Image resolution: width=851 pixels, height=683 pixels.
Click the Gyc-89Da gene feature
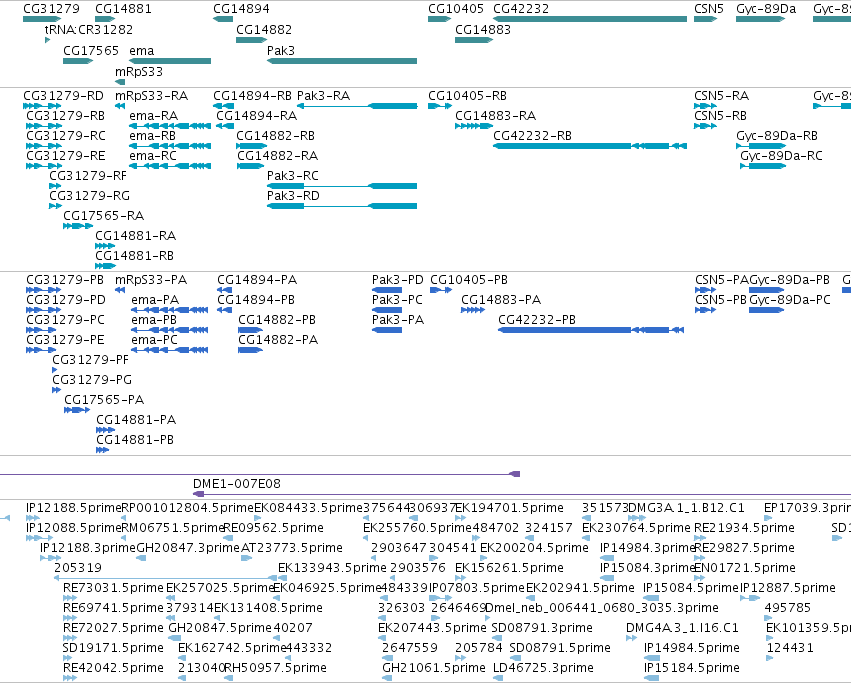(x=760, y=19)
